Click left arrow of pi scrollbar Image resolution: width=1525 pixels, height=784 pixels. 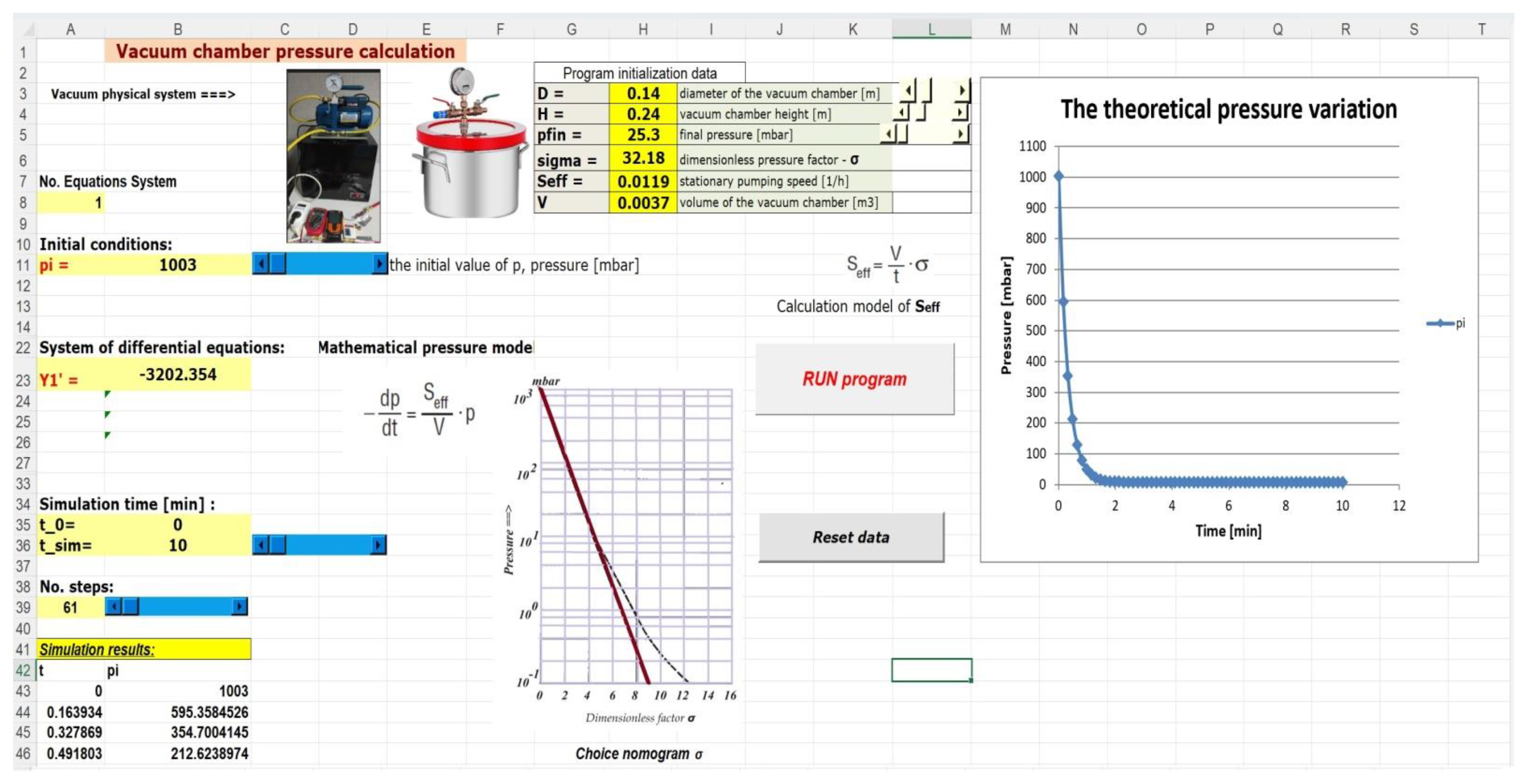tap(261, 264)
